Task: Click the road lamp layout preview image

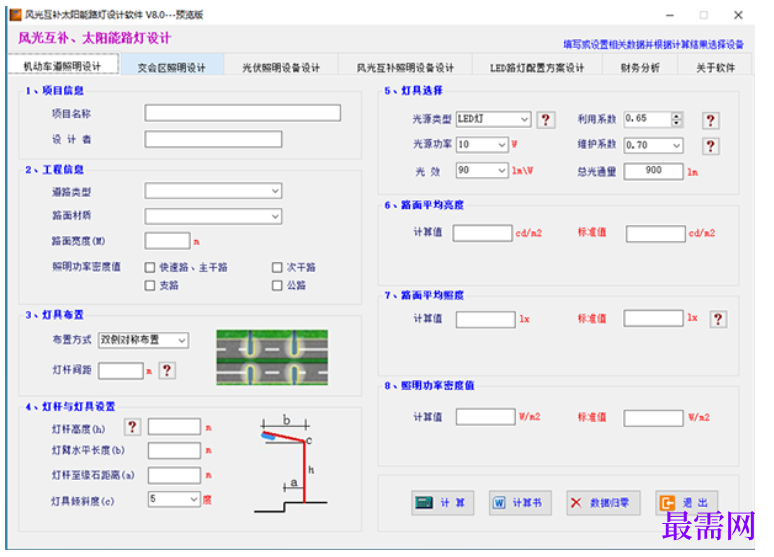Action: (x=272, y=358)
